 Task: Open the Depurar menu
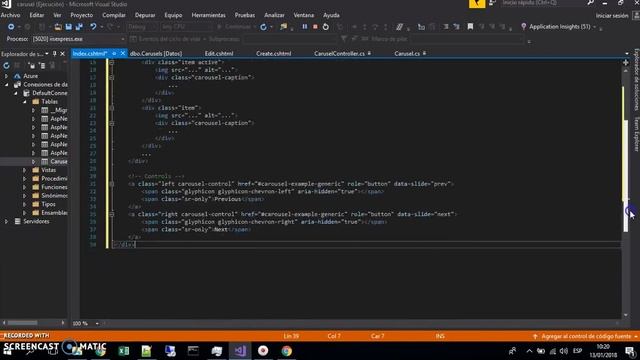pos(145,15)
